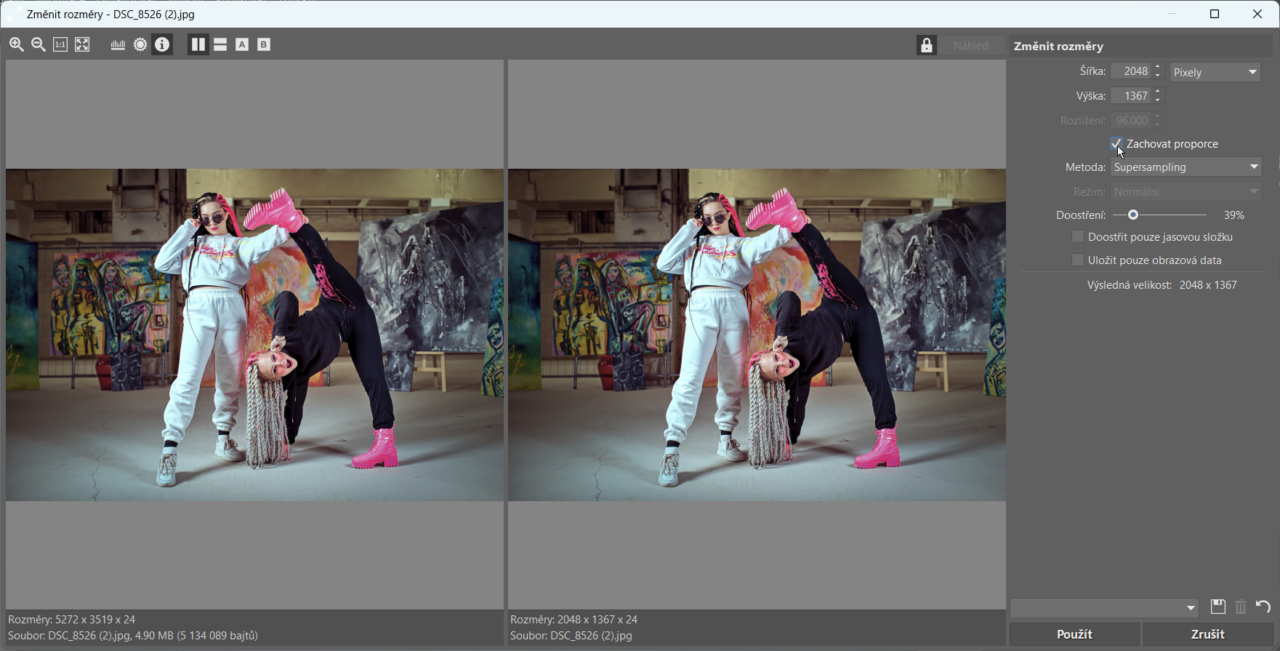1280x651 pixels.
Task: Set zoom to 1:1 actual size
Action: [60, 45]
